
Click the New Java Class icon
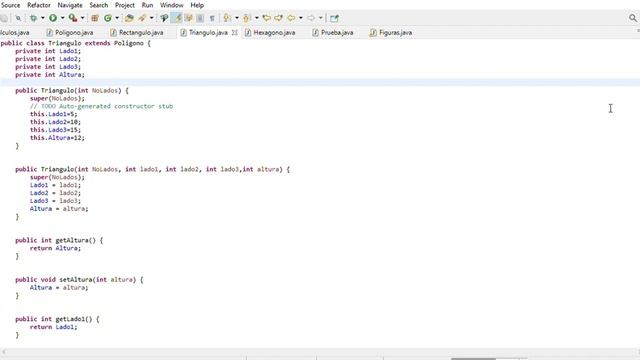(108, 18)
